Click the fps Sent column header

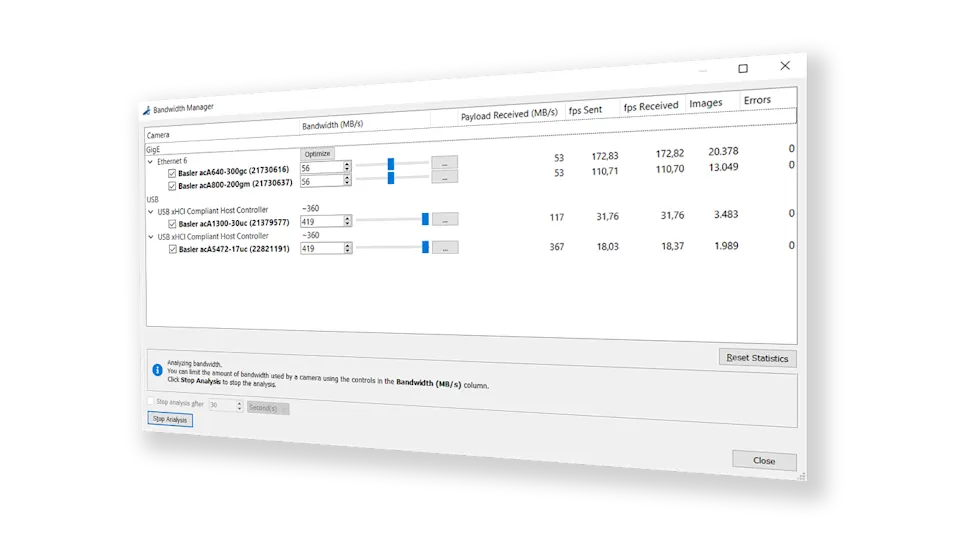(x=585, y=110)
